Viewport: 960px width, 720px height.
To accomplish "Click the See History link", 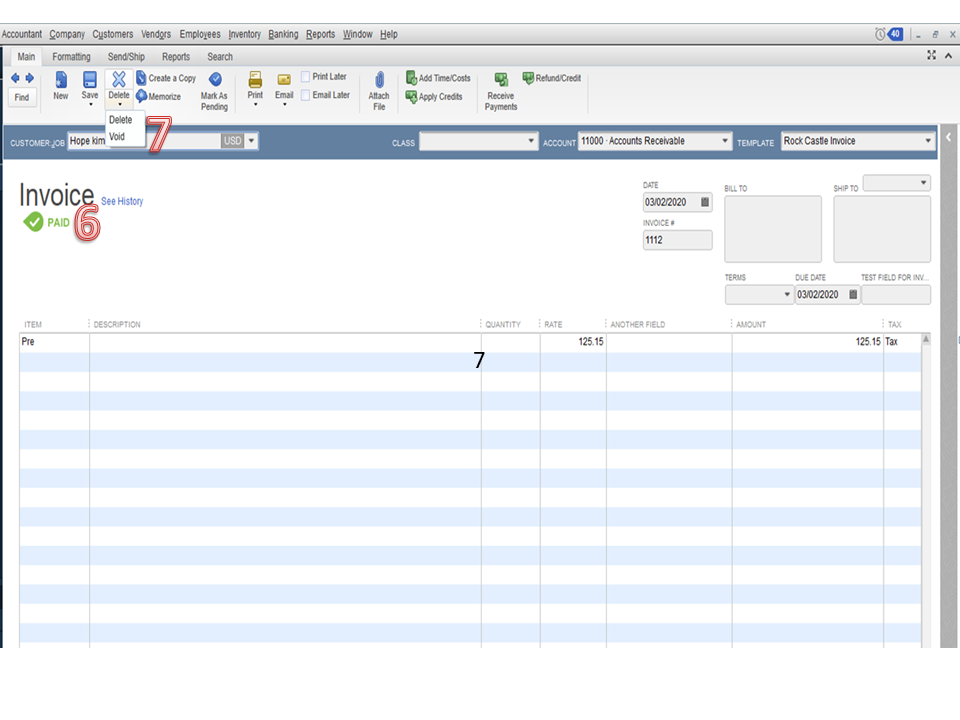I will [x=122, y=201].
